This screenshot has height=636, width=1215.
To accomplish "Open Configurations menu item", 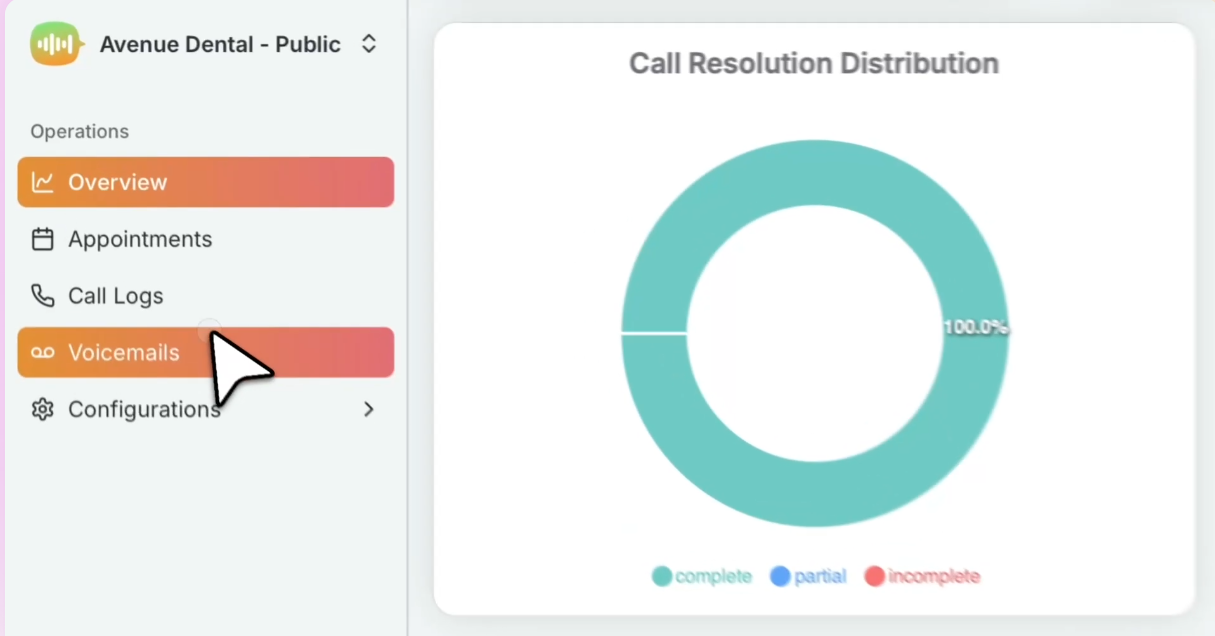I will pos(144,410).
